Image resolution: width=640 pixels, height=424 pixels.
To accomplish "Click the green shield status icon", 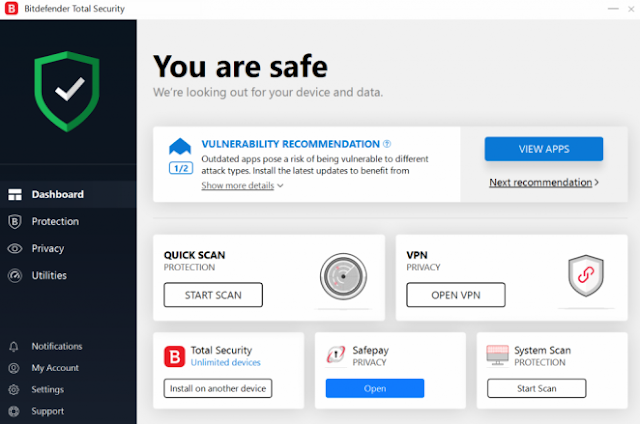I will pyautogui.click(x=67, y=91).
